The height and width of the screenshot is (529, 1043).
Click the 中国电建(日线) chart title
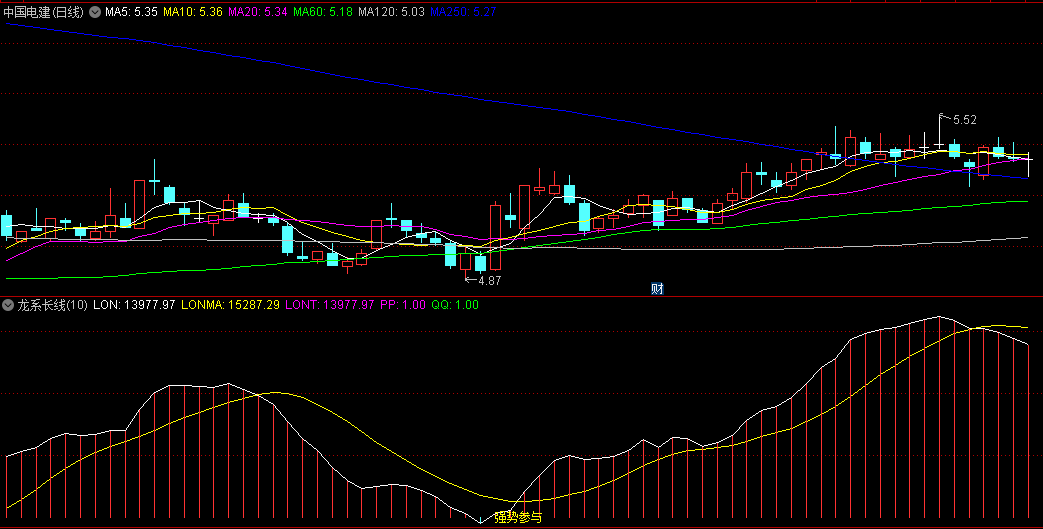(x=44, y=12)
